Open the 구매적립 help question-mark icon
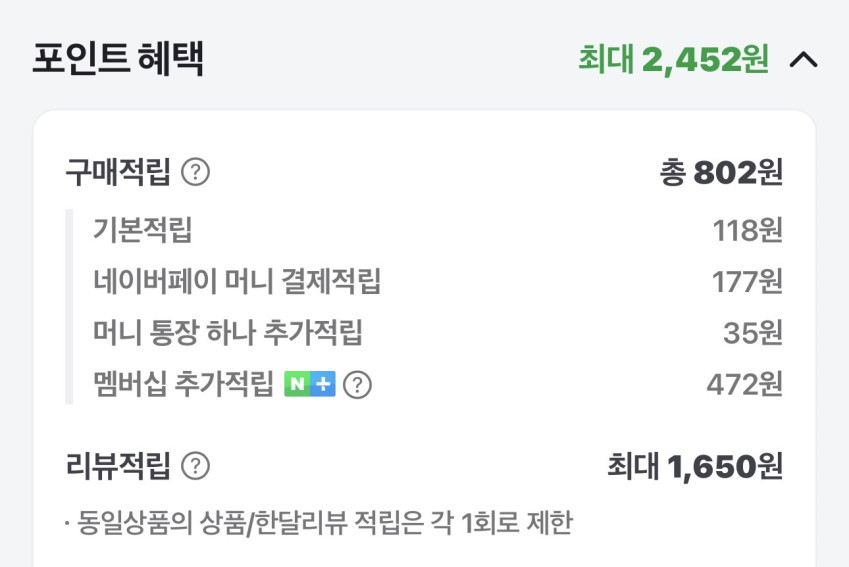The image size is (849, 567). tap(196, 173)
